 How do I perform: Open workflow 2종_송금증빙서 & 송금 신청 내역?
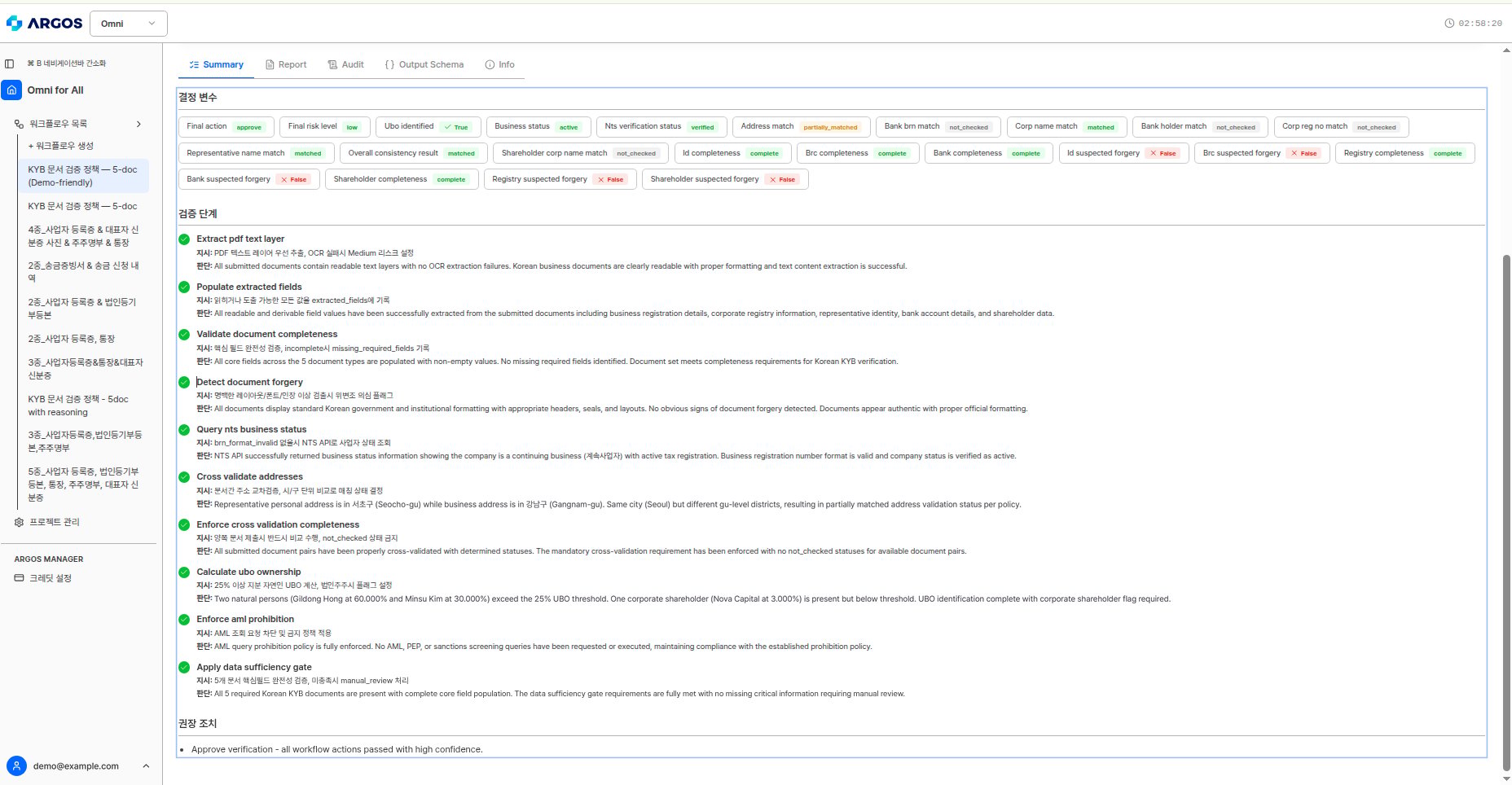85,272
